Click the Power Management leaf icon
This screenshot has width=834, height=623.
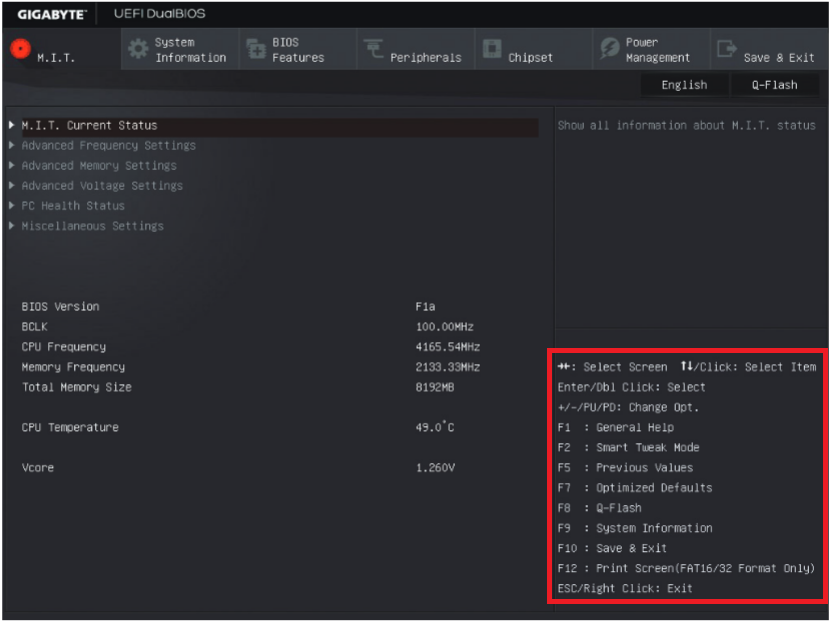pyautogui.click(x=610, y=48)
